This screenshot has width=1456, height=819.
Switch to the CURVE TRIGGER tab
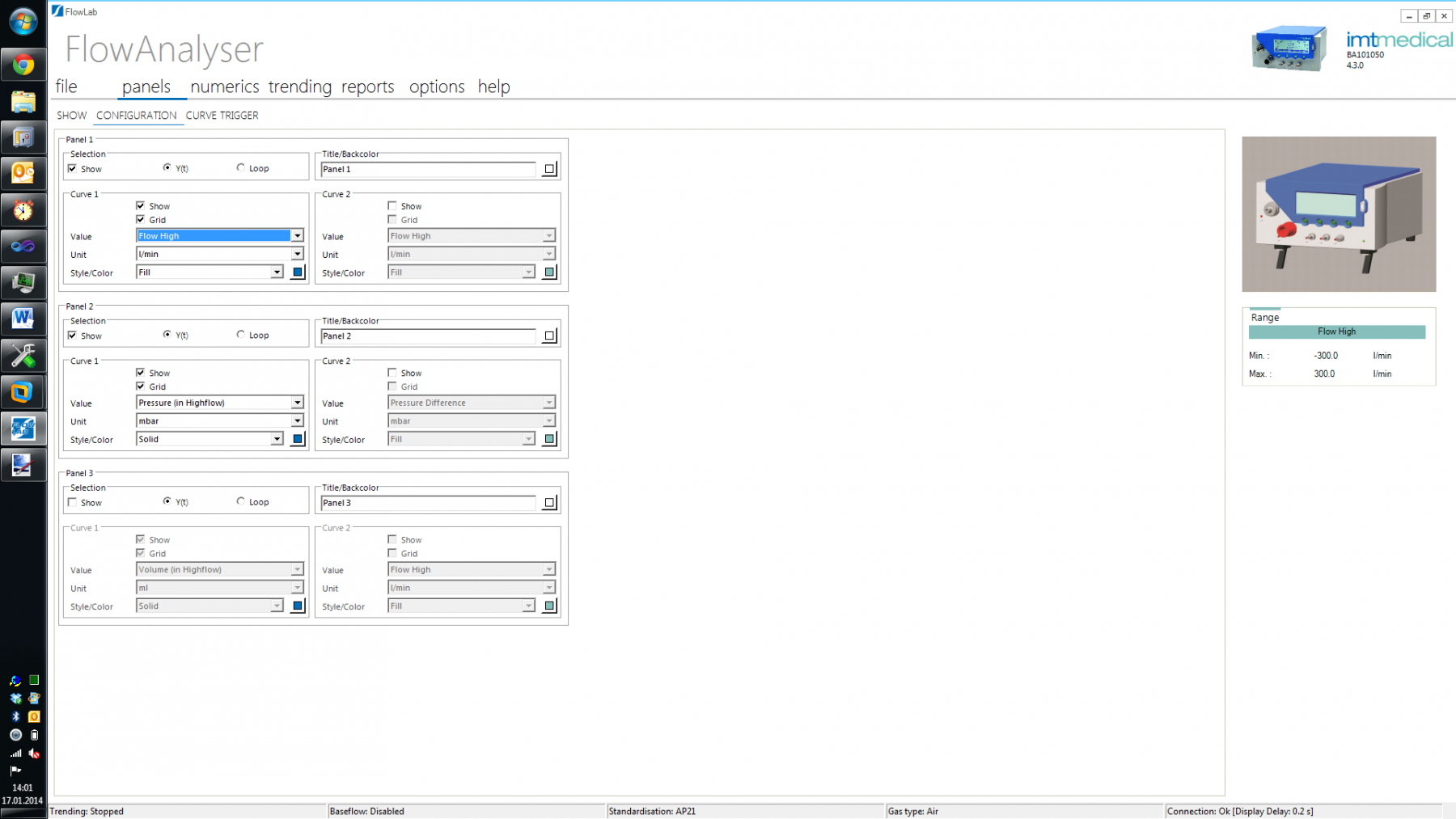[x=221, y=115]
